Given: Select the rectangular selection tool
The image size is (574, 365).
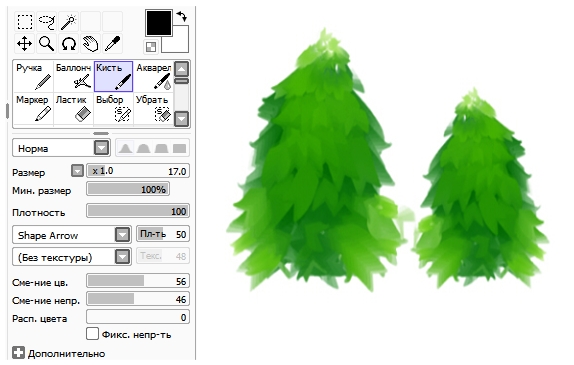Looking at the screenshot, I should pyautogui.click(x=25, y=22).
